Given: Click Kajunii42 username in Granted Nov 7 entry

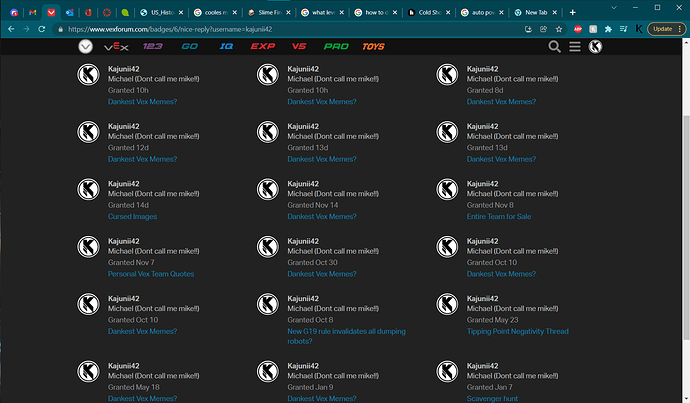Looking at the screenshot, I should click(x=124, y=241).
